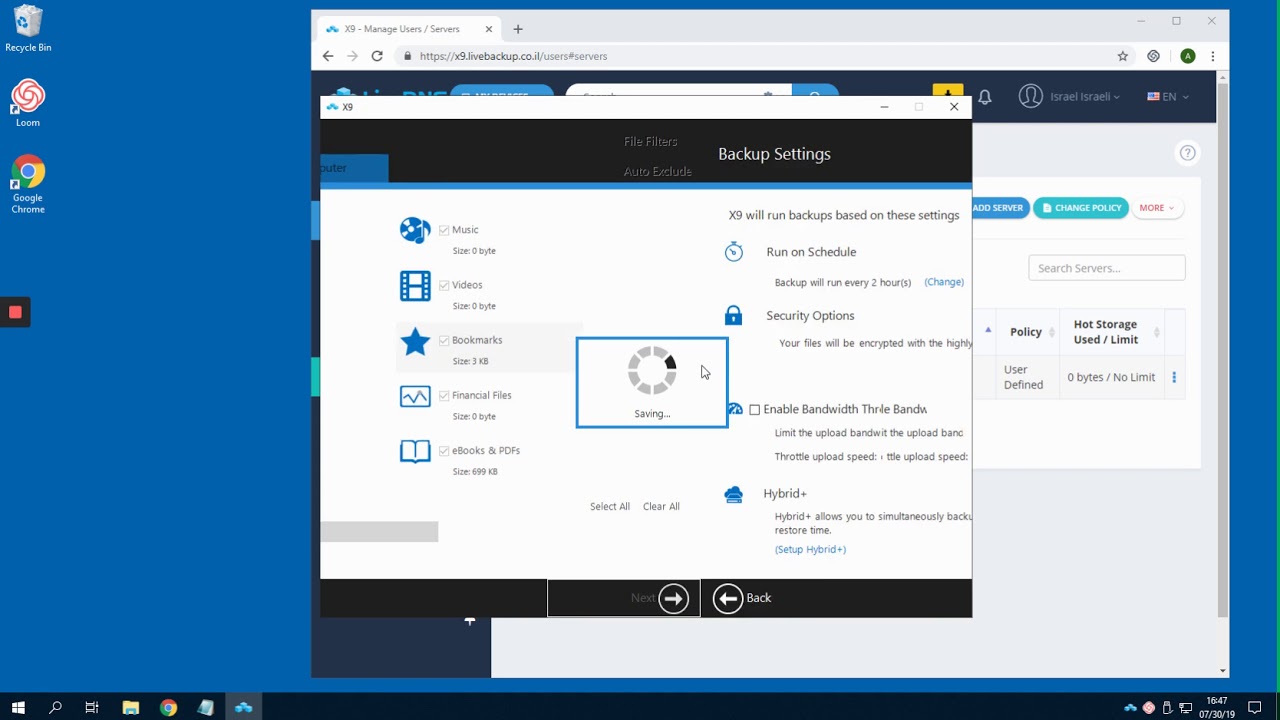
Task: Open the EN language dropdown
Action: tap(1168, 97)
